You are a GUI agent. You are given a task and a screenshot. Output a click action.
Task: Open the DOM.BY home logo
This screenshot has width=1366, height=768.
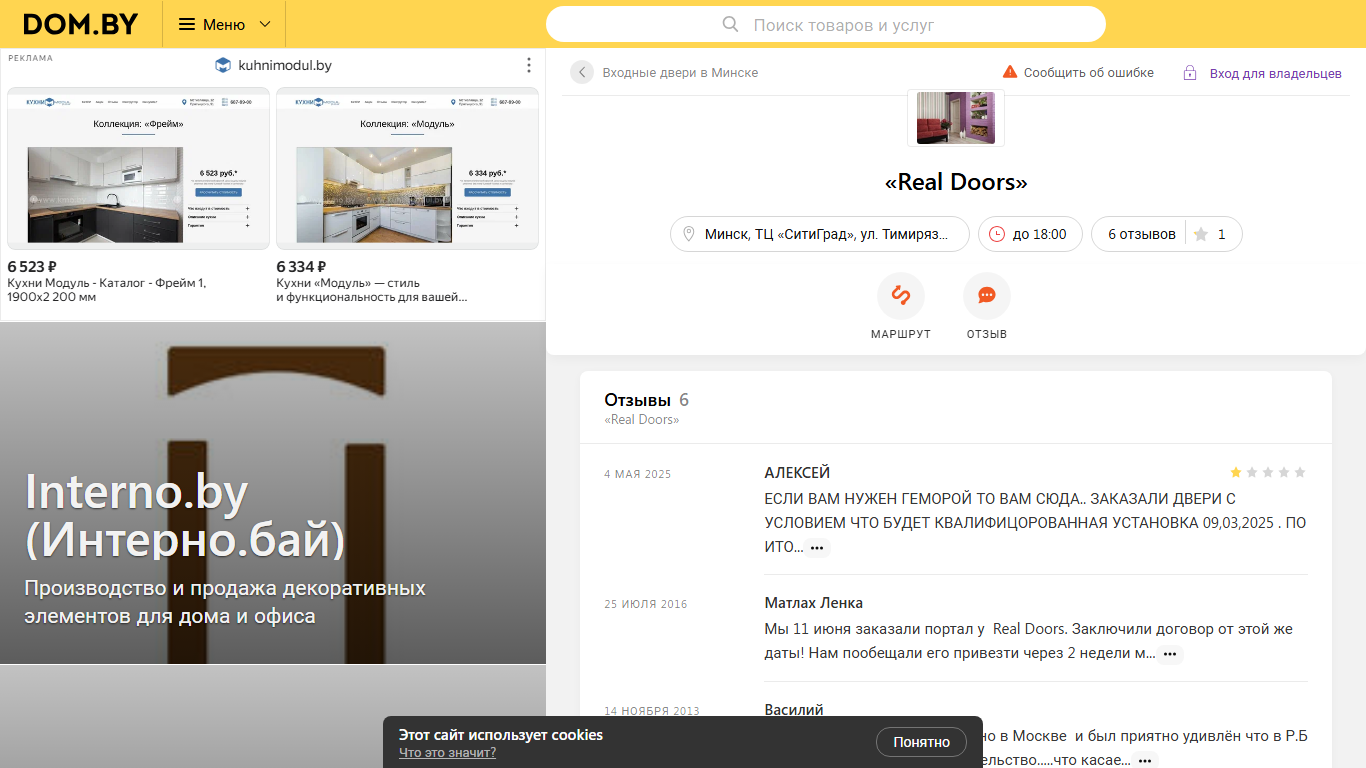click(81, 24)
